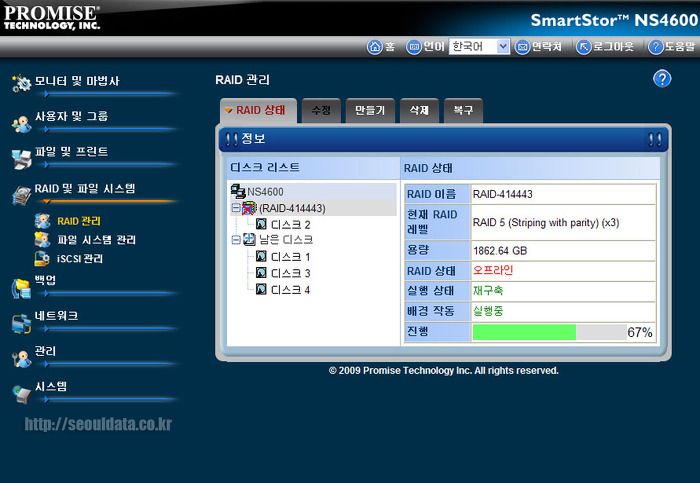Click the 사용자 및 그룹 users icon
Screen dimensions: 700x483
coord(21,124)
